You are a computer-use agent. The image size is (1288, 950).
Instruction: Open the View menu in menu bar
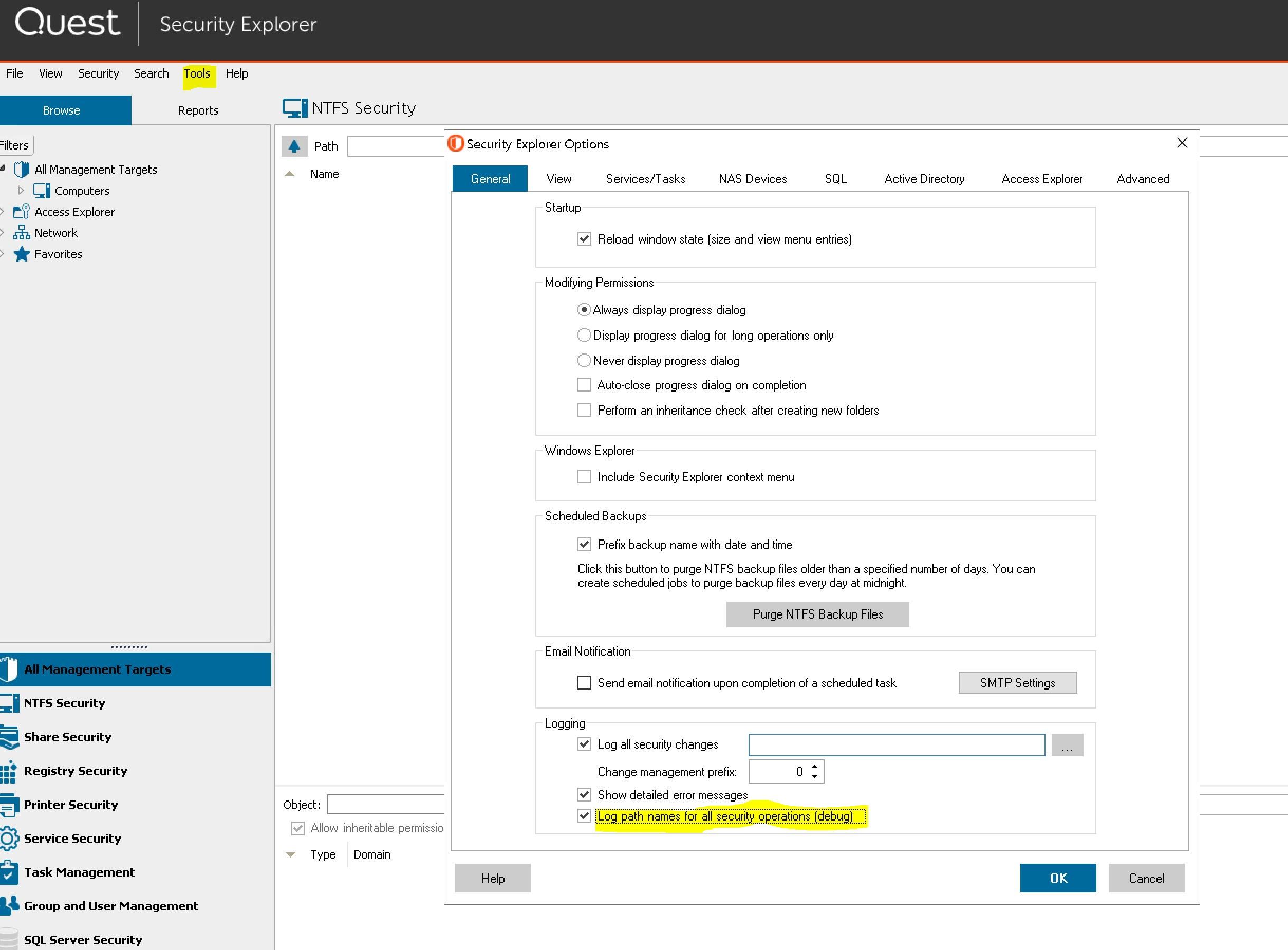pyautogui.click(x=51, y=73)
